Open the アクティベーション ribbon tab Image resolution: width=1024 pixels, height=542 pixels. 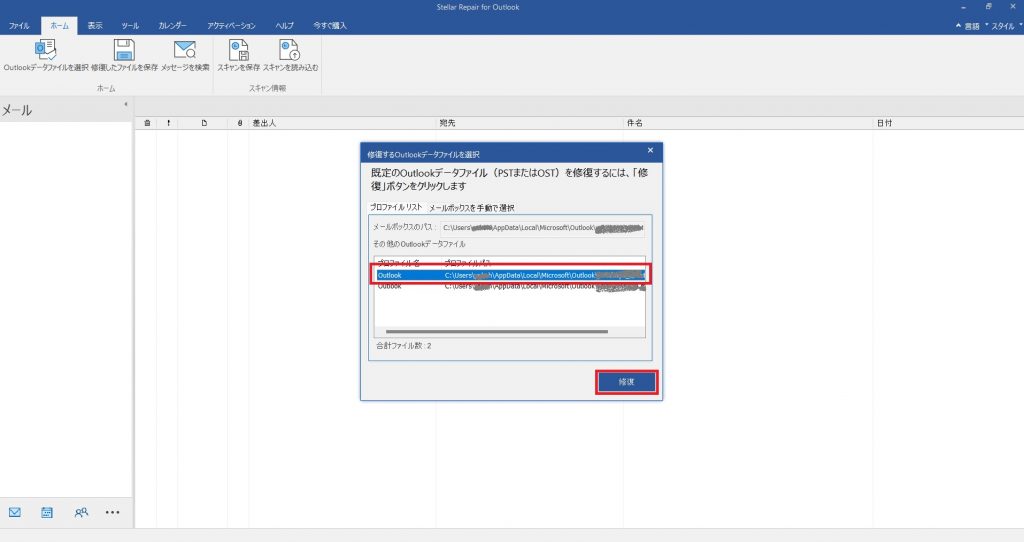coord(231,25)
